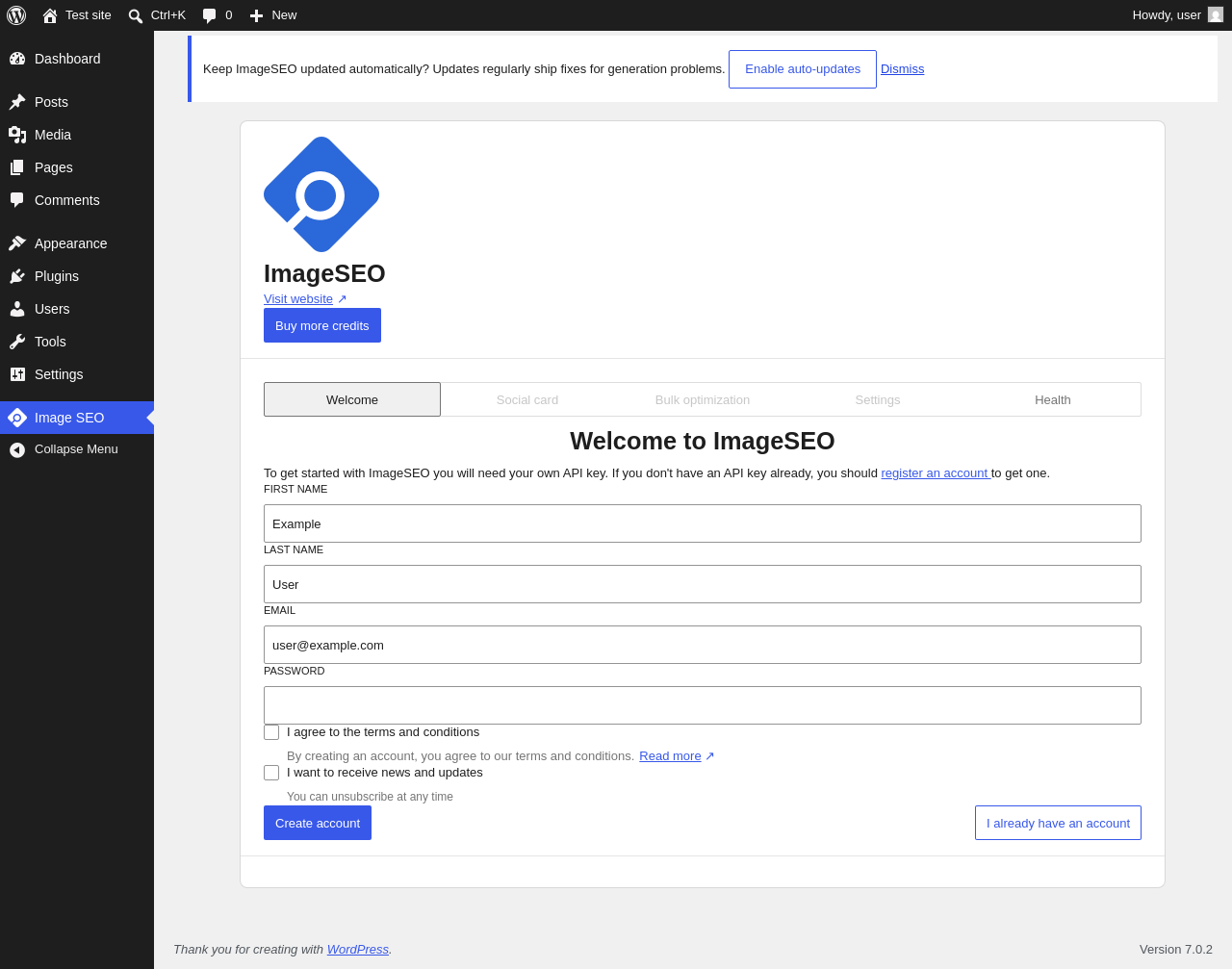Open the WordPress footer link
The width and height of the screenshot is (1232, 969).
(x=358, y=949)
